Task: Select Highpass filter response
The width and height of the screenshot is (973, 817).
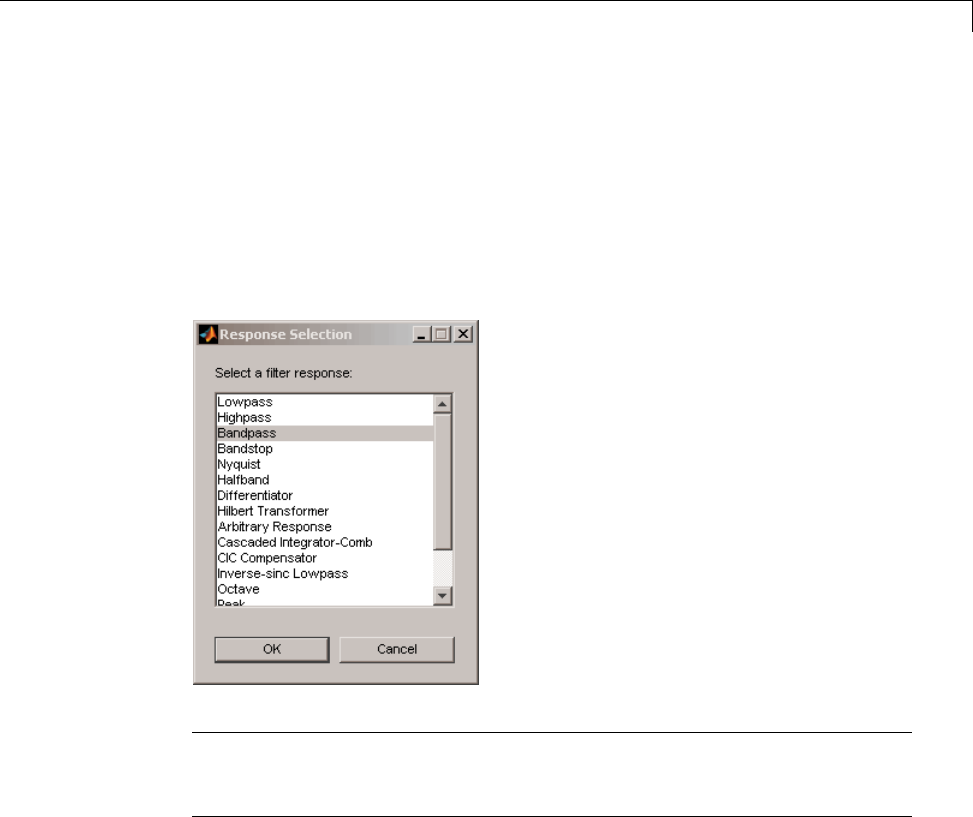Action: pyautogui.click(x=325, y=417)
